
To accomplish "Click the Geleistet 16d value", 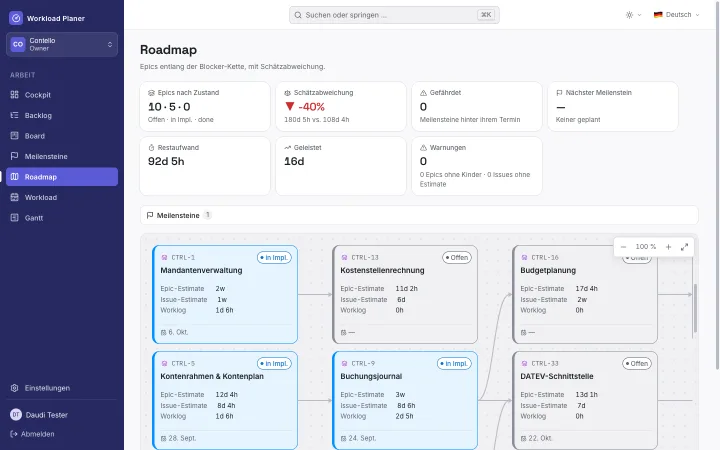I will pyautogui.click(x=294, y=162).
